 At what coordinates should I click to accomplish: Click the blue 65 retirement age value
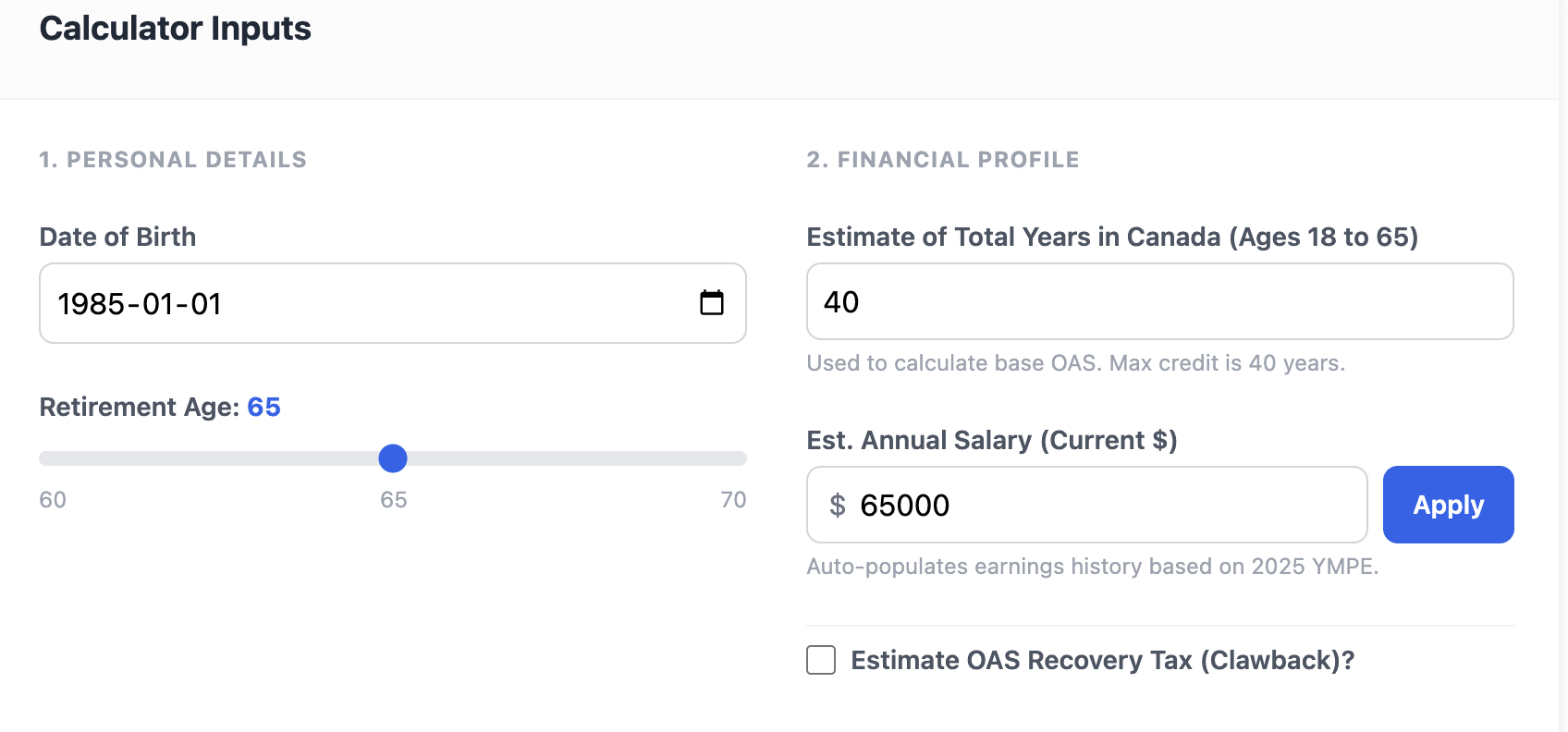(x=264, y=407)
